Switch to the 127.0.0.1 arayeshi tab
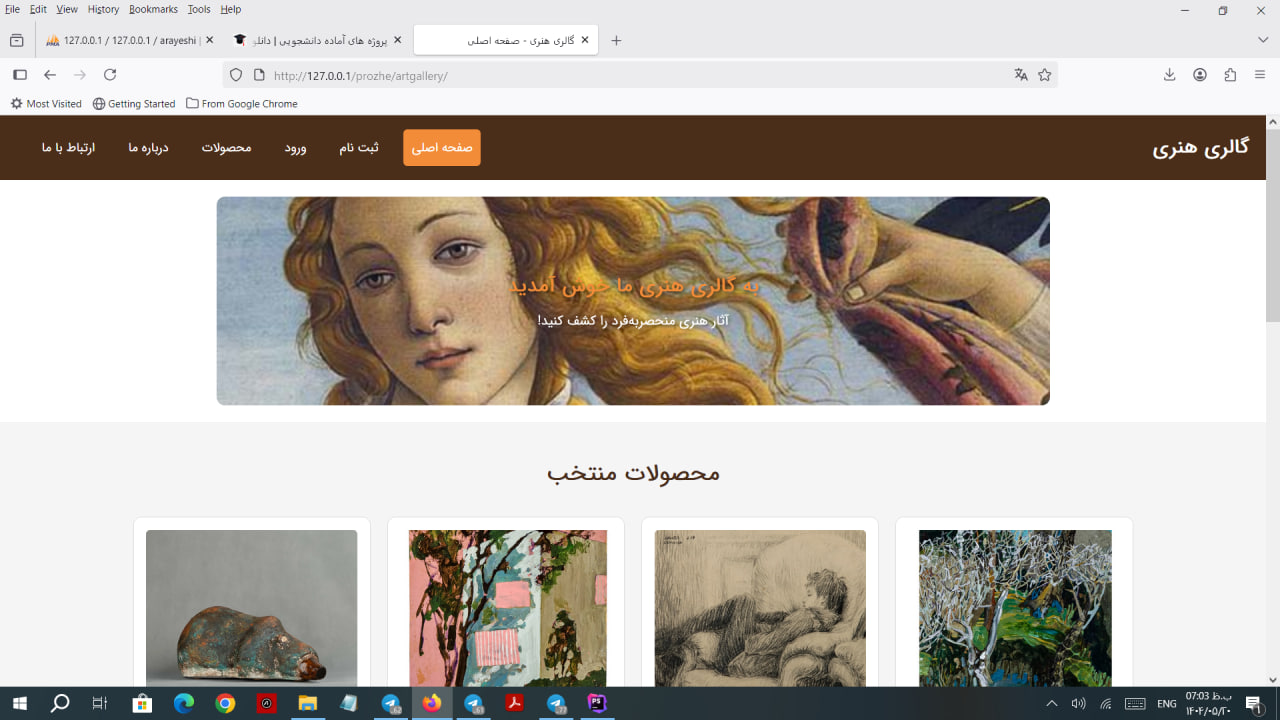The image size is (1280, 720). point(125,41)
